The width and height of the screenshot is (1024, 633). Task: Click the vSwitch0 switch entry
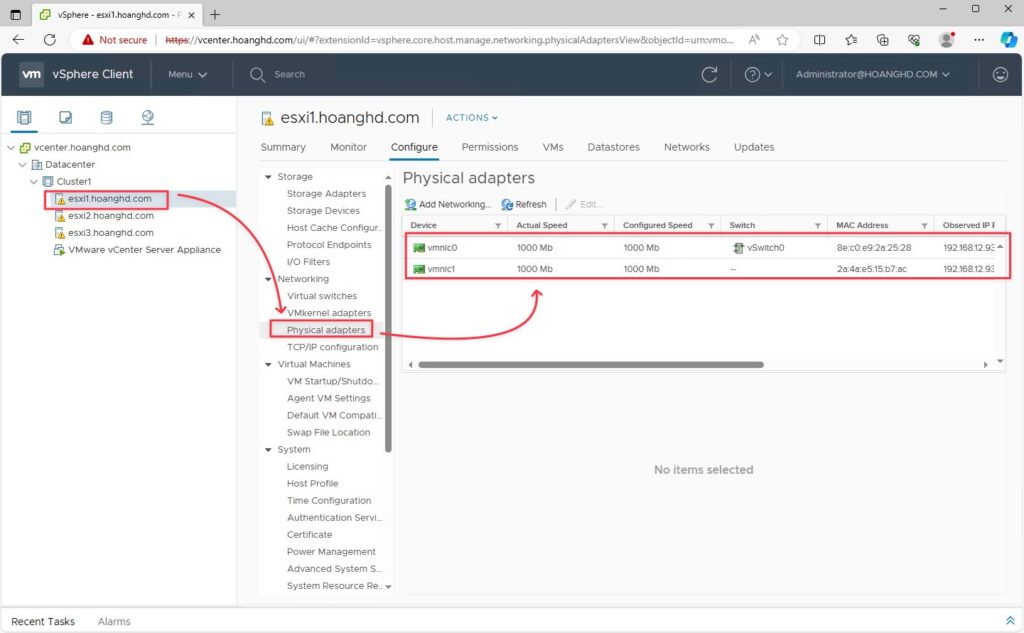(758, 248)
